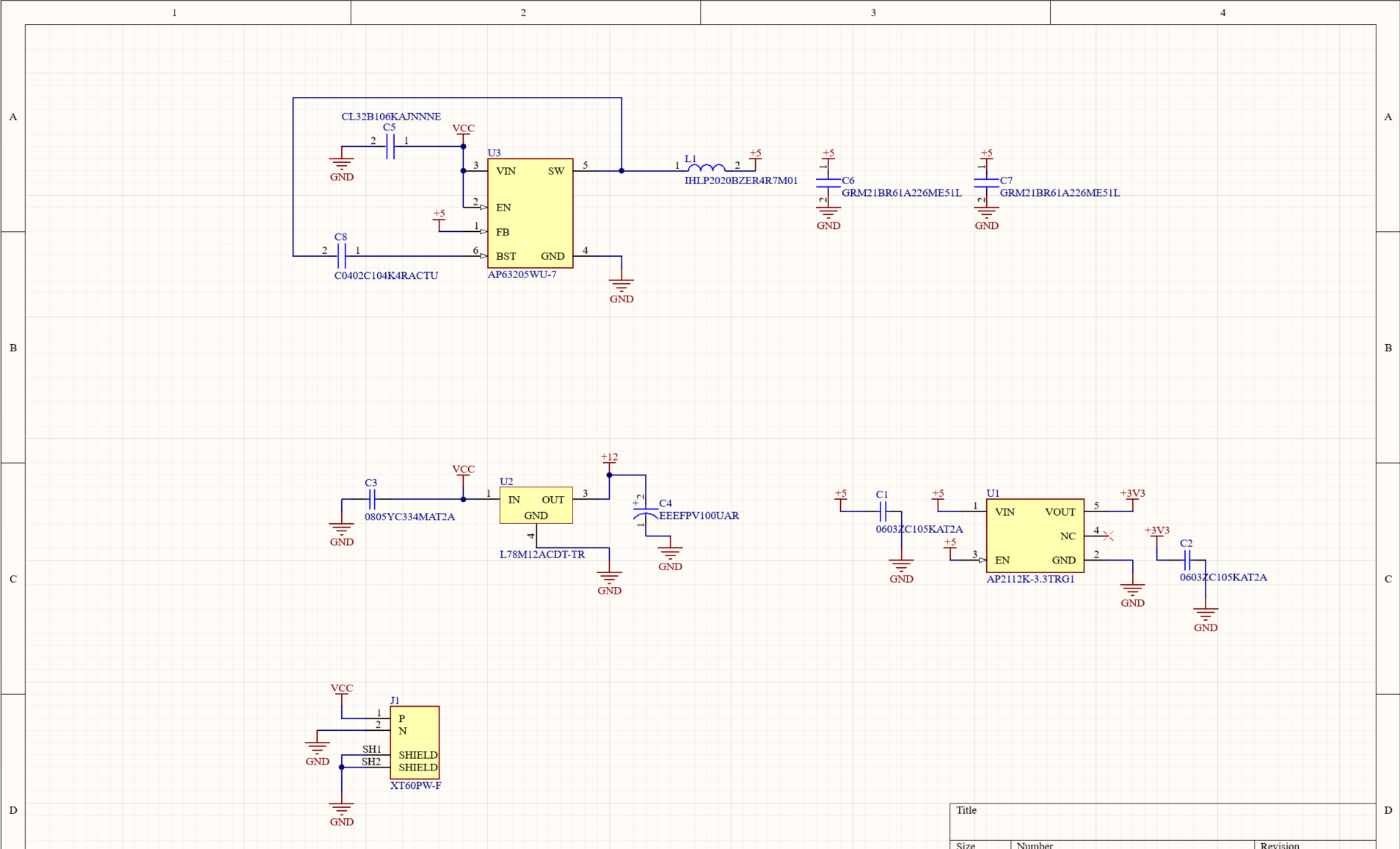Select the C0402C104K4RACTU part label
Viewport: 1400px width, 849px height.
[386, 275]
